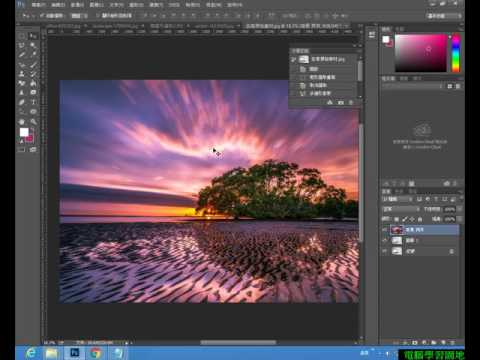Select the Clone Stamp tool
Screen dimensions: 480x360
click(x=22, y=74)
